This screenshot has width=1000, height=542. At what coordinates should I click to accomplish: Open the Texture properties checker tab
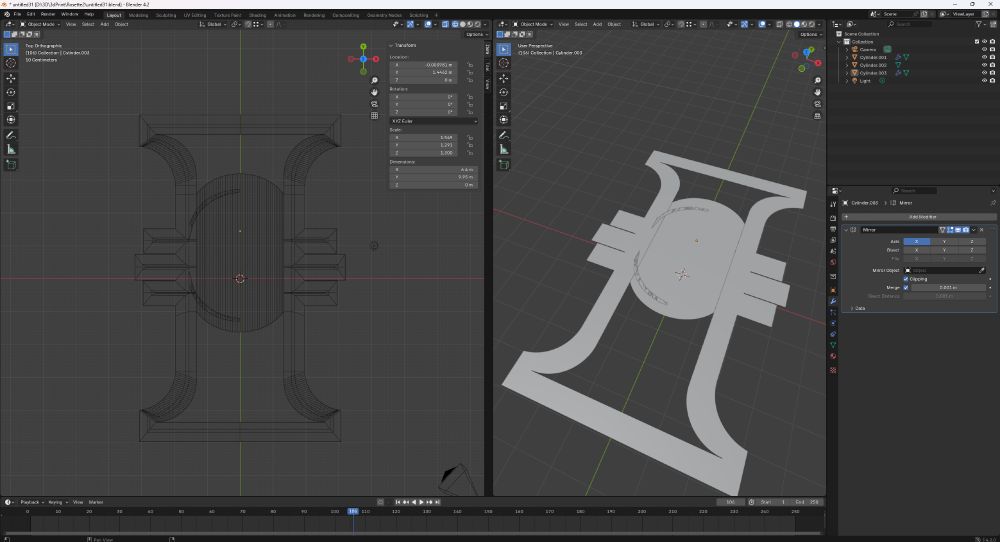833,370
